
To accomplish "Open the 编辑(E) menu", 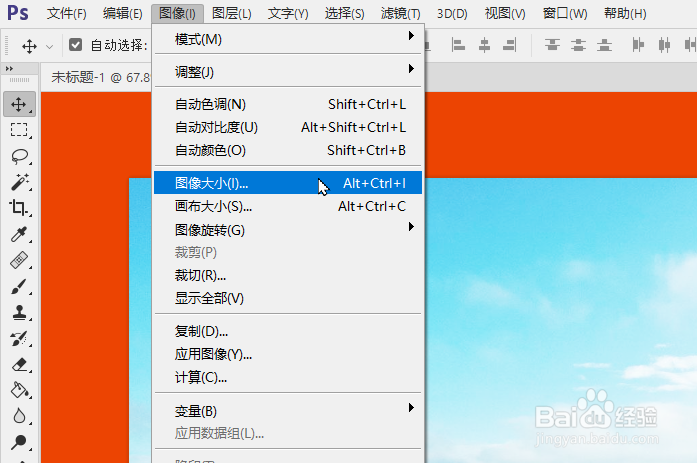I will [123, 14].
